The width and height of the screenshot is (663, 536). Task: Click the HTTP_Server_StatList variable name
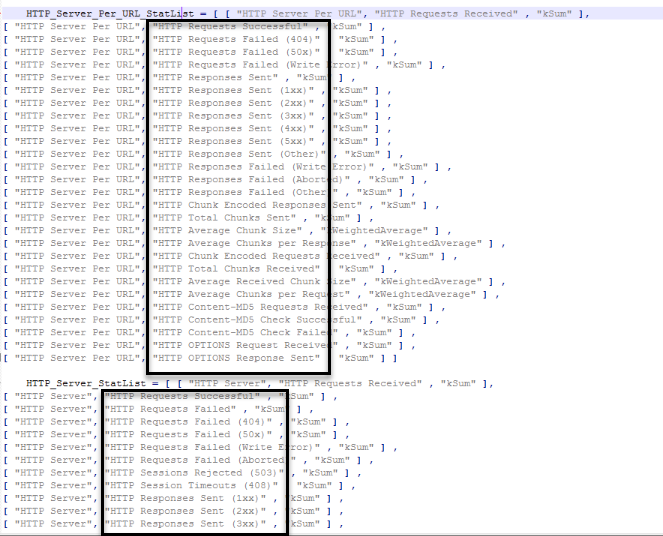click(x=85, y=384)
